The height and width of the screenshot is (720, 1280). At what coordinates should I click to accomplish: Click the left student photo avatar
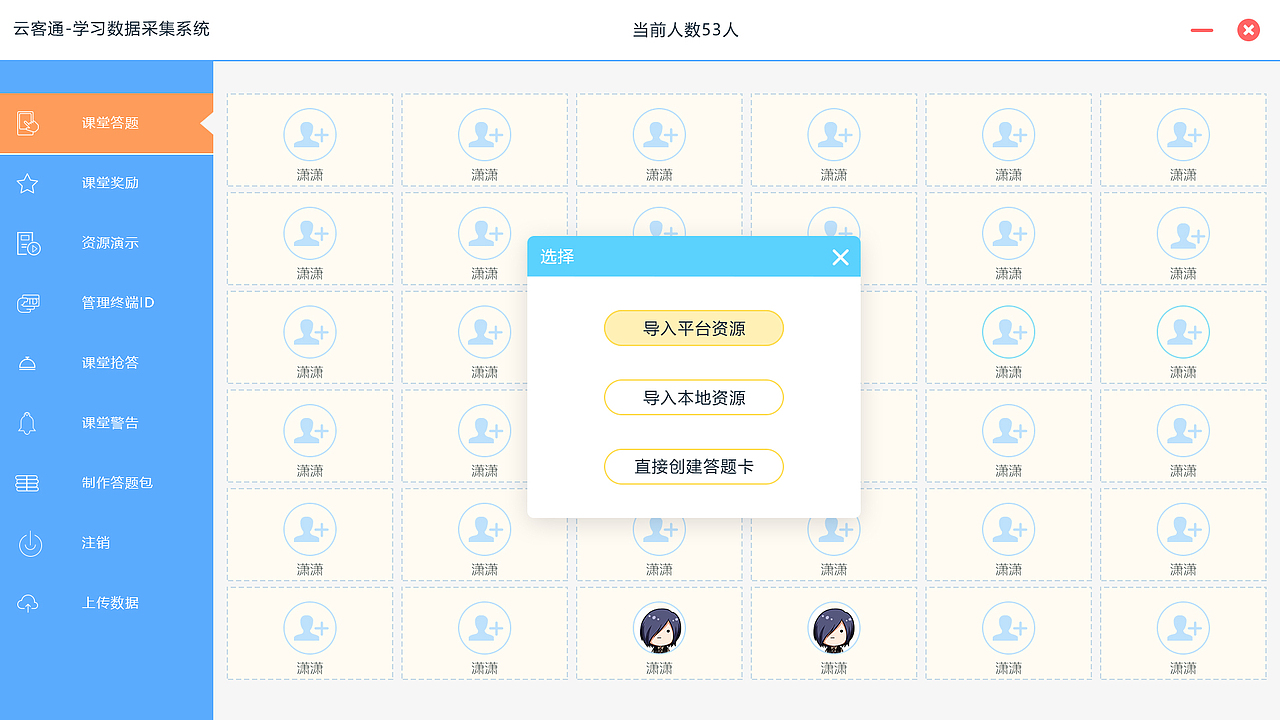click(x=659, y=628)
